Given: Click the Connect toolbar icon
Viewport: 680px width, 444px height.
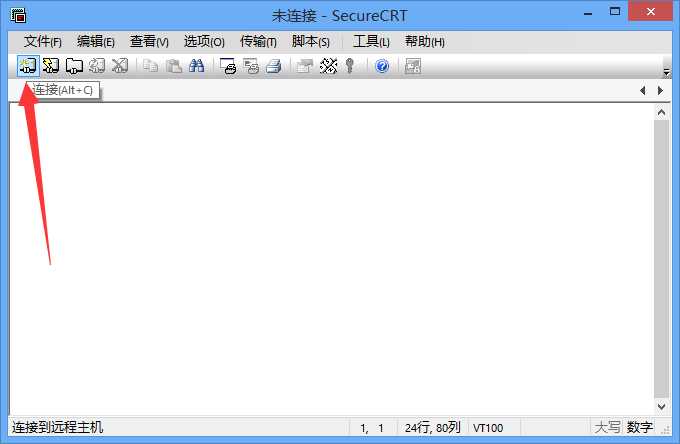Looking at the screenshot, I should tap(28, 66).
